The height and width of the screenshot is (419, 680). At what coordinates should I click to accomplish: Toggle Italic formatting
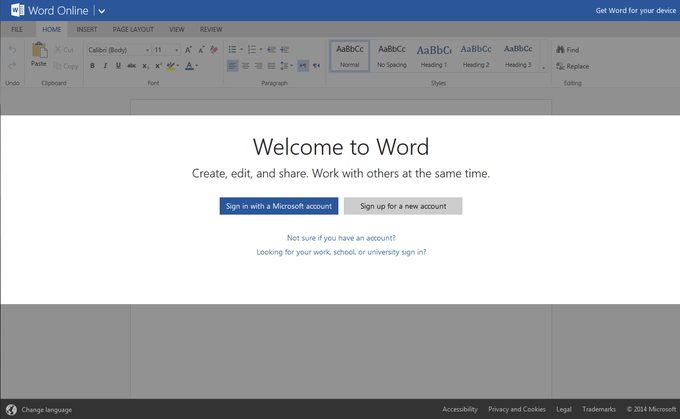[105, 66]
